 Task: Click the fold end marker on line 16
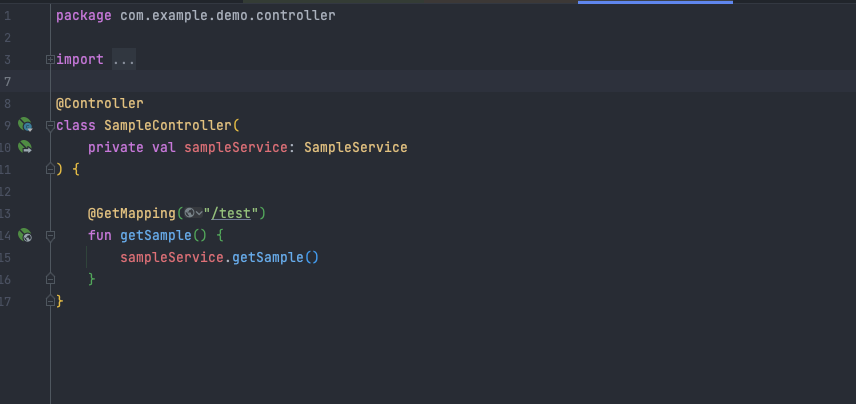pyautogui.click(x=50, y=279)
